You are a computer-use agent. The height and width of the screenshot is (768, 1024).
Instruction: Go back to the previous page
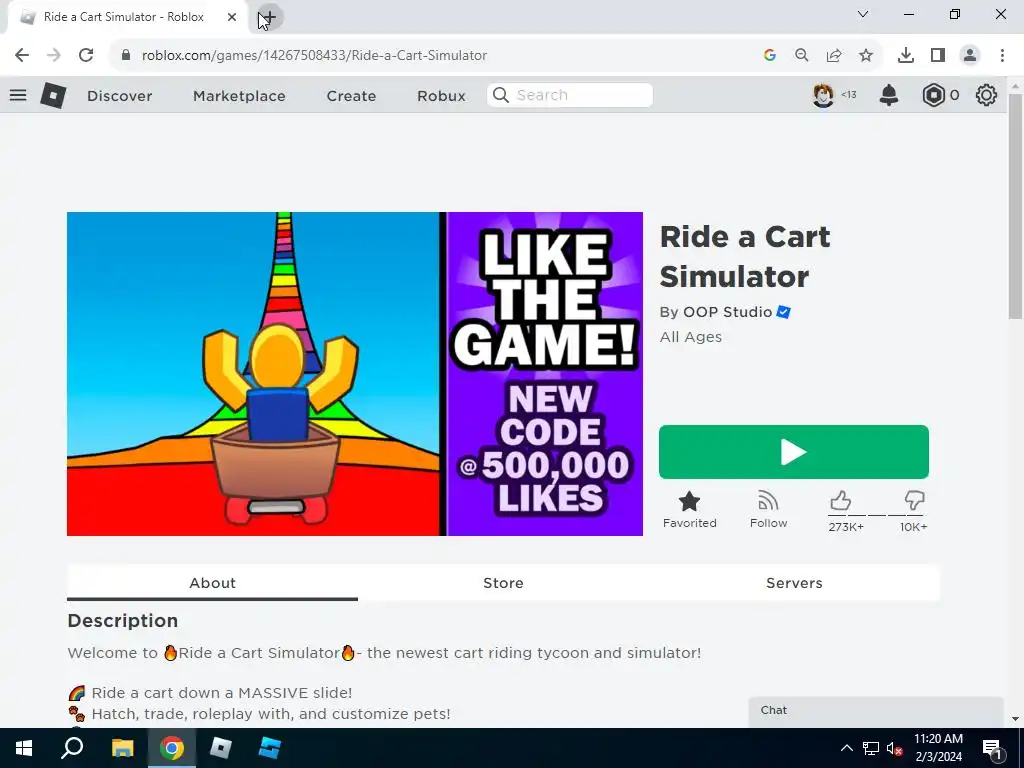tap(22, 56)
